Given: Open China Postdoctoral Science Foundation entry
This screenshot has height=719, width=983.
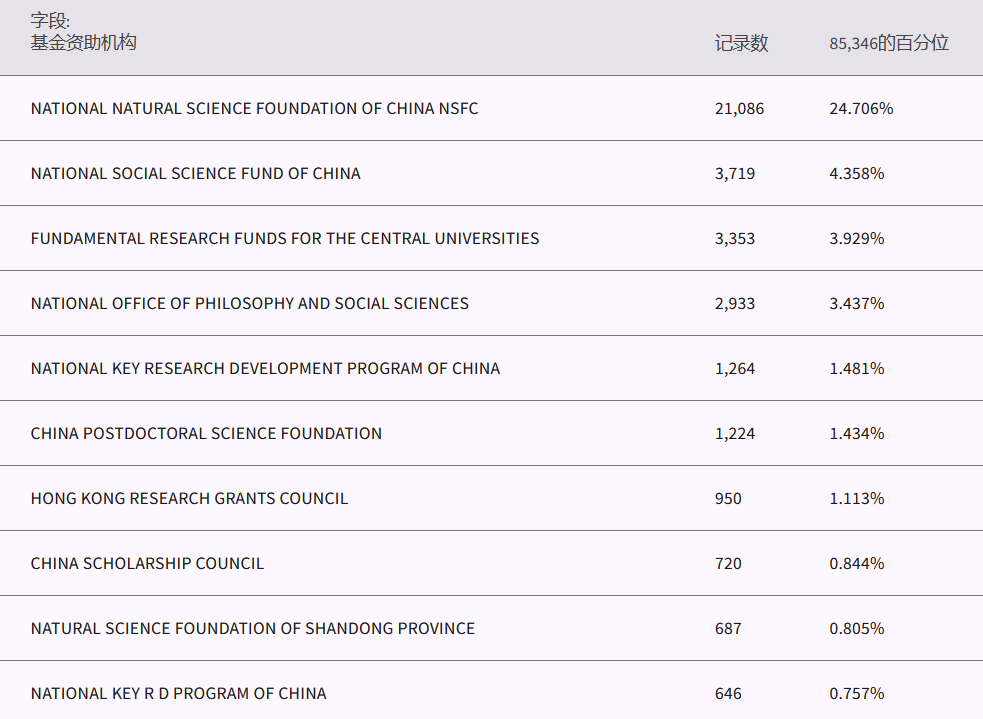Looking at the screenshot, I should 206,433.
